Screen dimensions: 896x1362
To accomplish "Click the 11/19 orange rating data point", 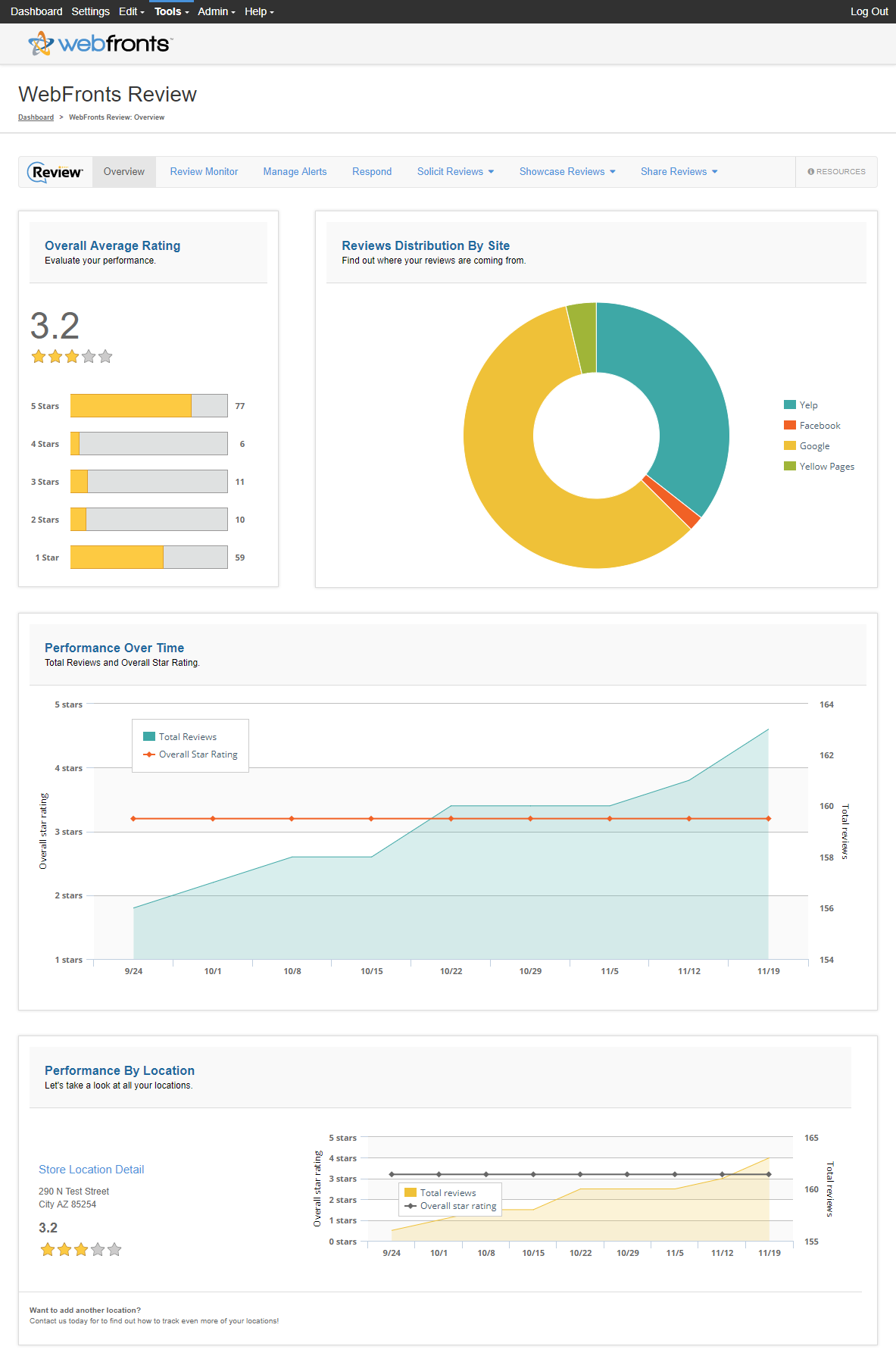I will (769, 819).
